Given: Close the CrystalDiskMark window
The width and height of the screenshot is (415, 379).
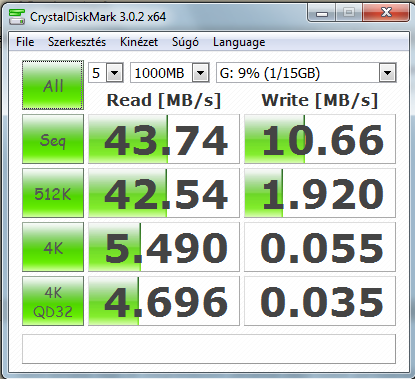Looking at the screenshot, I should click(x=386, y=13).
